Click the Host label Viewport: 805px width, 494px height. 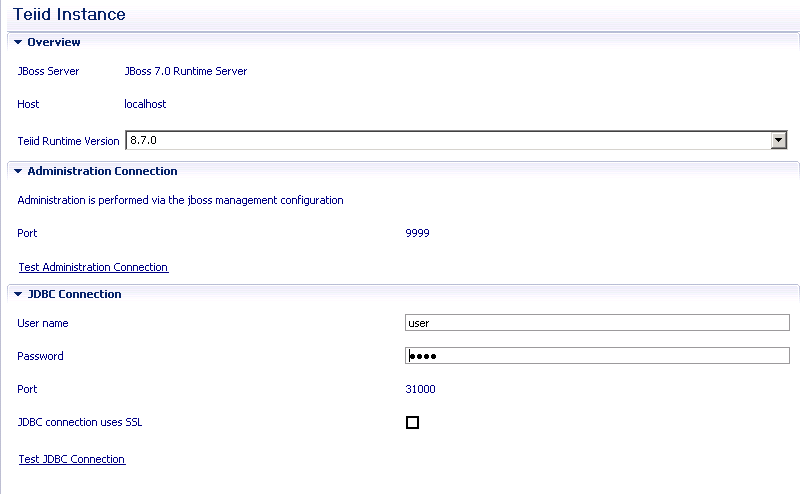click(x=28, y=104)
